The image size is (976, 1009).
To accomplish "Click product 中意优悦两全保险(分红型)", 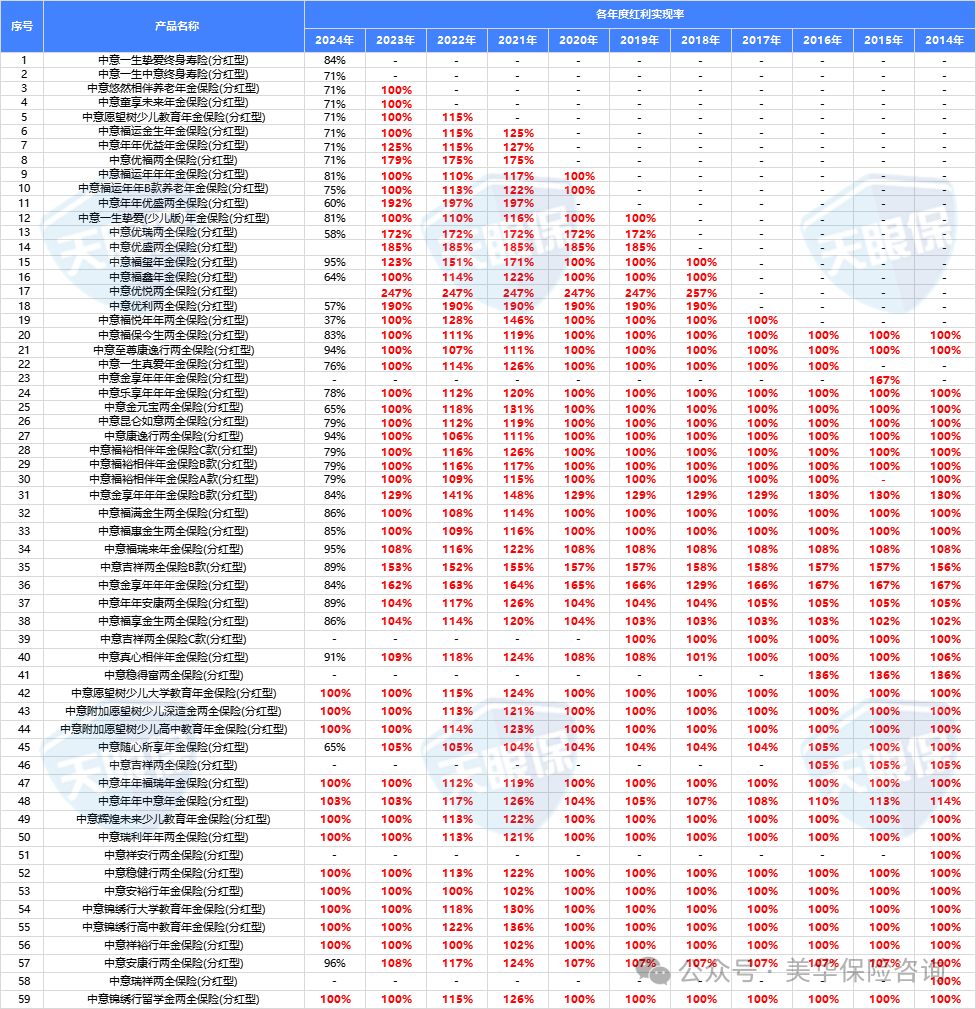I will coord(174,291).
